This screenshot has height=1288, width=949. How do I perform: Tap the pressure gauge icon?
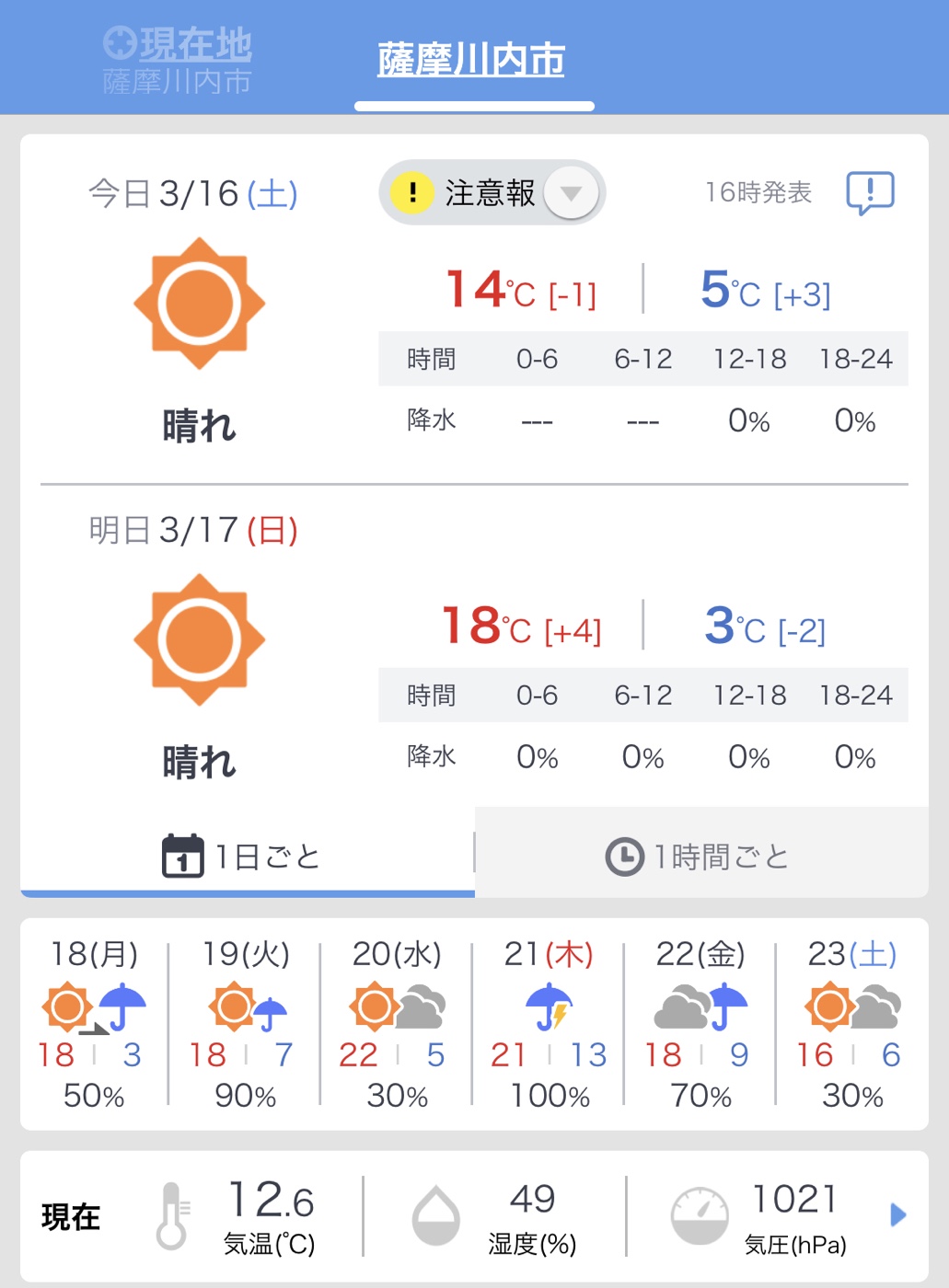click(x=700, y=1215)
